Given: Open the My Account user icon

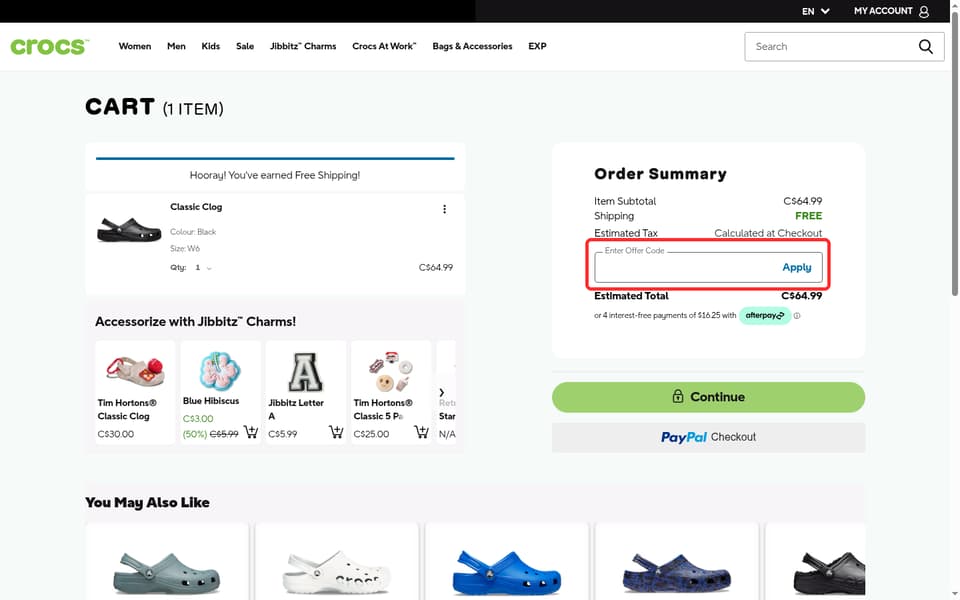Looking at the screenshot, I should tap(924, 11).
